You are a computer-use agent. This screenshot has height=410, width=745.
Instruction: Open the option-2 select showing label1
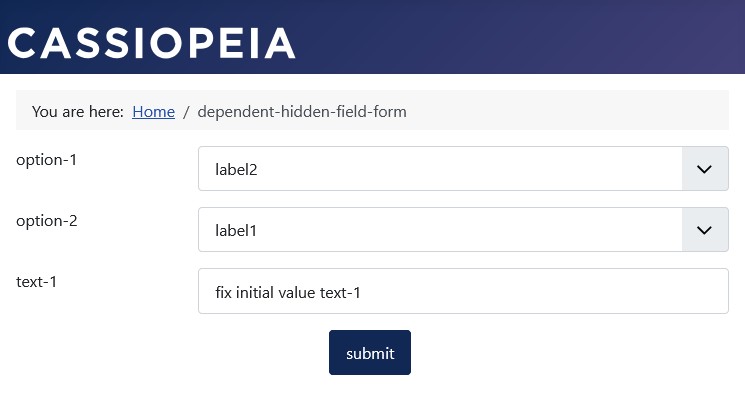[x=440, y=230]
